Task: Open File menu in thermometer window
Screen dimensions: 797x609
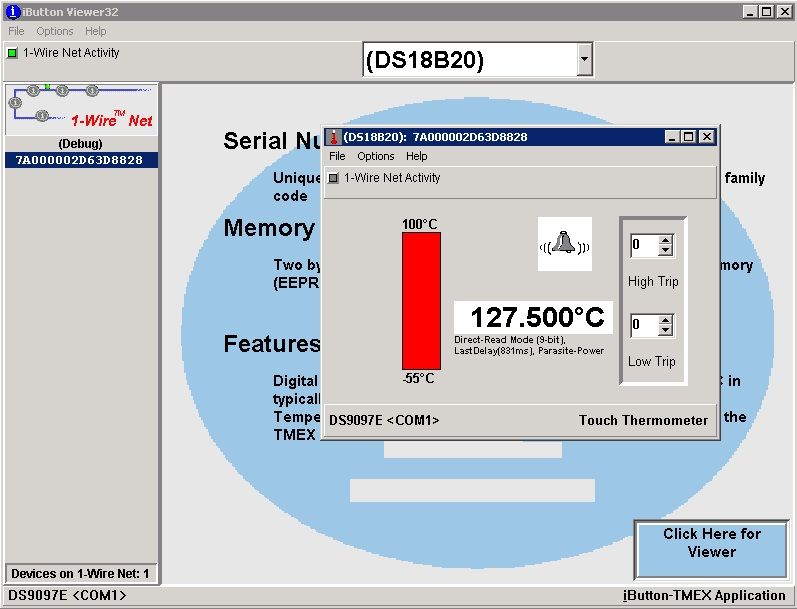Action: tap(337, 156)
